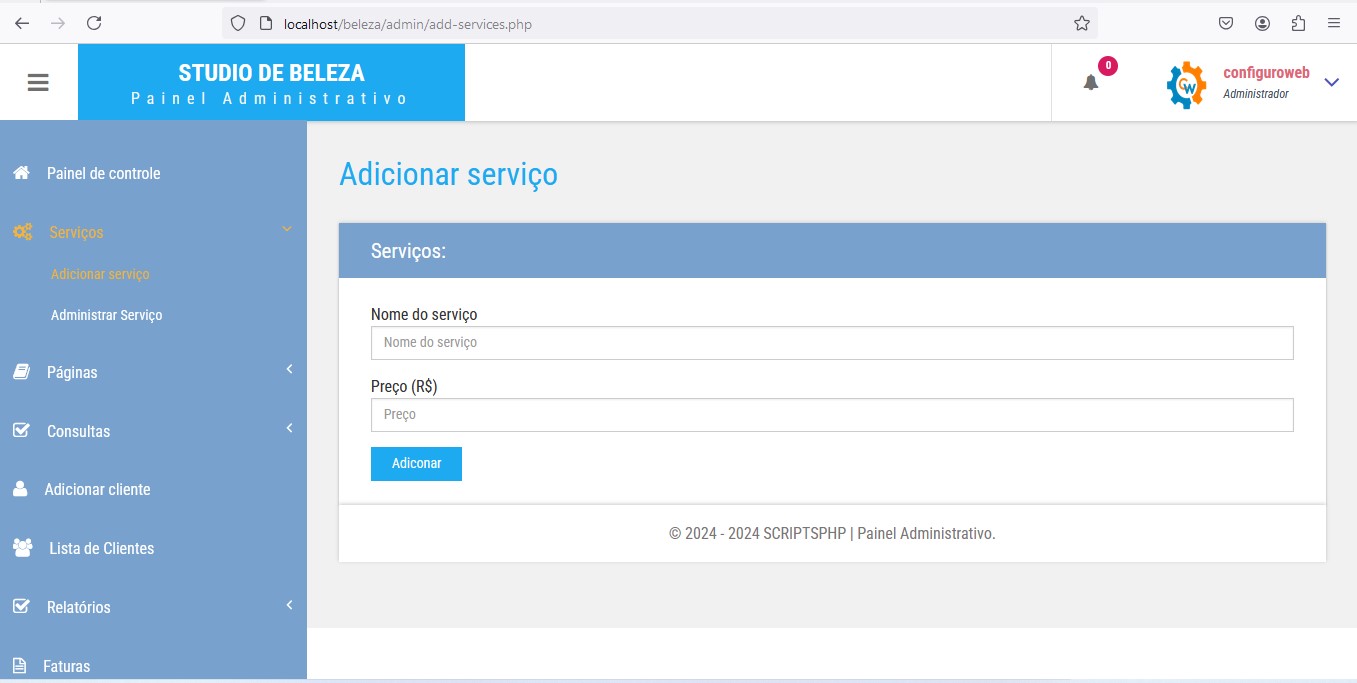The width and height of the screenshot is (1357, 683).
Task: Click the gears icon next to Serviços
Action: tap(22, 232)
